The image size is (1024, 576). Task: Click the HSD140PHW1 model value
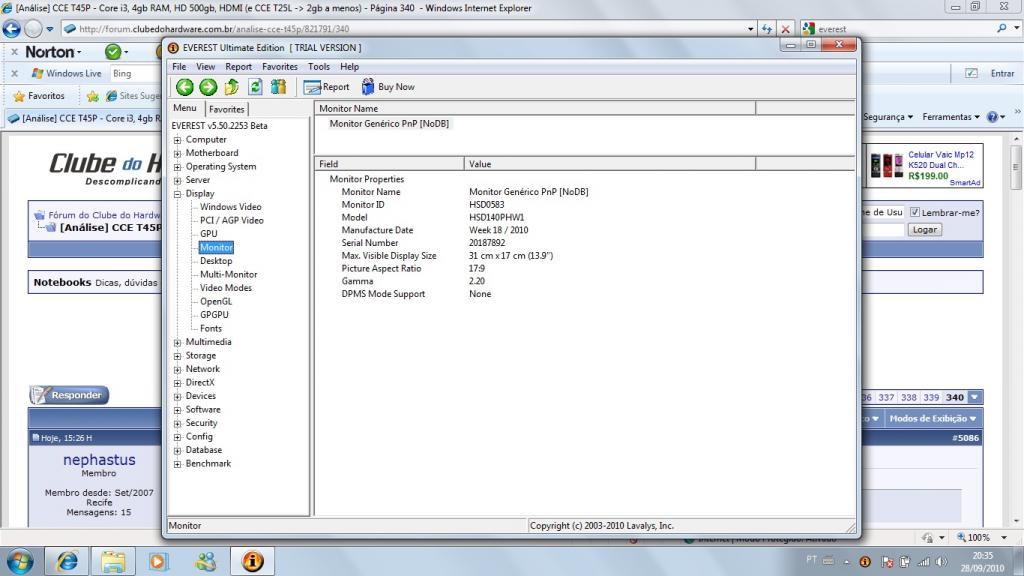click(496, 217)
